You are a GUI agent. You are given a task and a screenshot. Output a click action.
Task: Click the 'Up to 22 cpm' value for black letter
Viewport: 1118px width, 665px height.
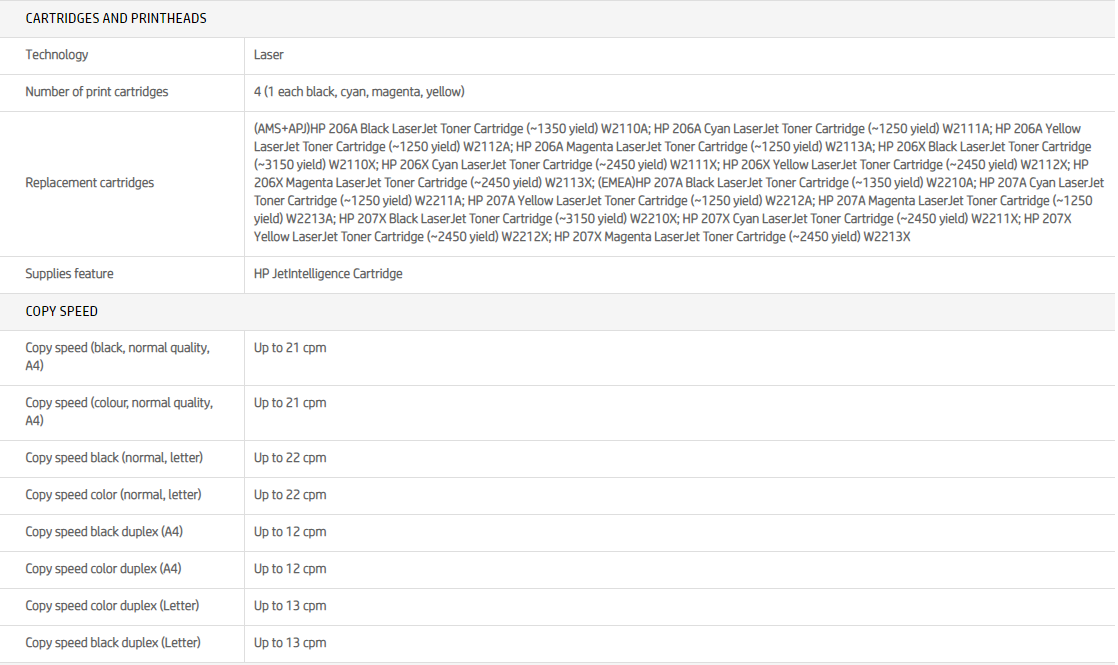pos(290,458)
